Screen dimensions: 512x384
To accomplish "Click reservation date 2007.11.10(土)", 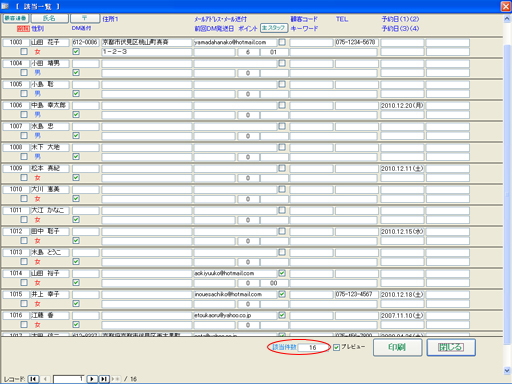I will (x=402, y=315).
